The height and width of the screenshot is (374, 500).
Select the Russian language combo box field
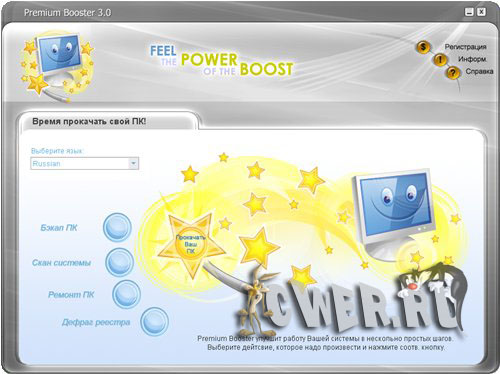coord(84,163)
